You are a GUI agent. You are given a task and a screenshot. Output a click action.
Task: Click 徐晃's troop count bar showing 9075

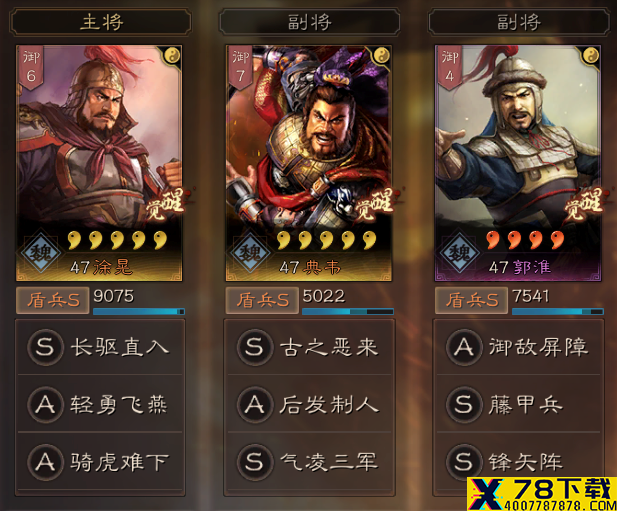[x=139, y=312]
